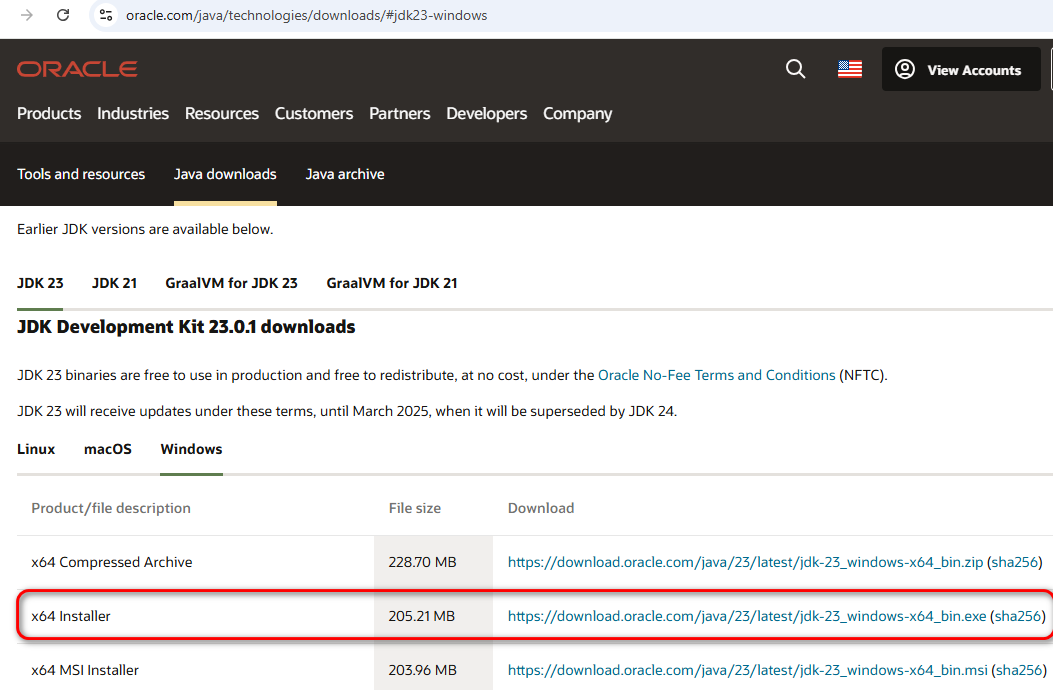
Task: Open the Resources menu
Action: point(222,114)
